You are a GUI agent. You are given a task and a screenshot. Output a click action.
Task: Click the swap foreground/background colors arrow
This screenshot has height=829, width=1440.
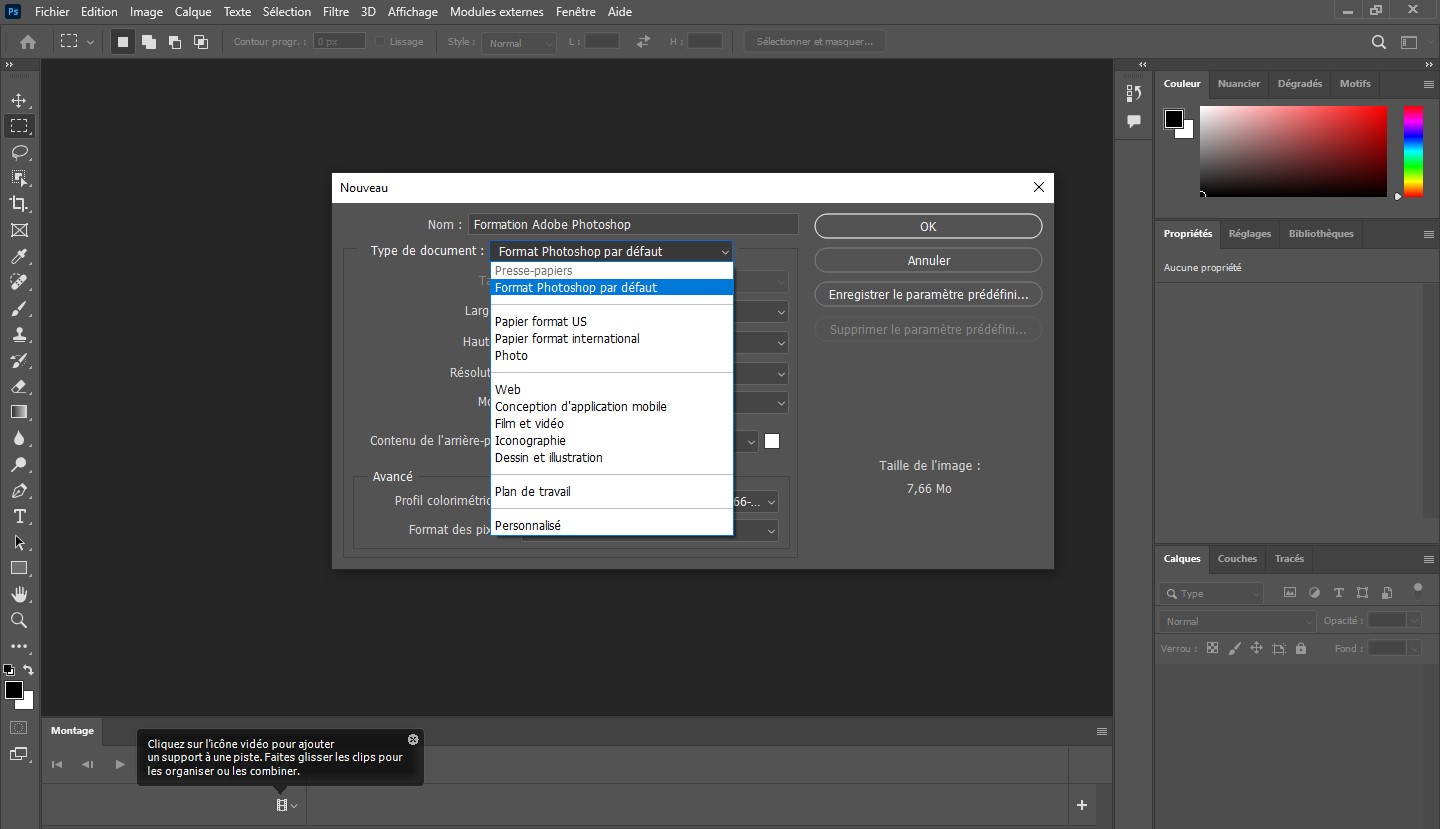[x=28, y=670]
